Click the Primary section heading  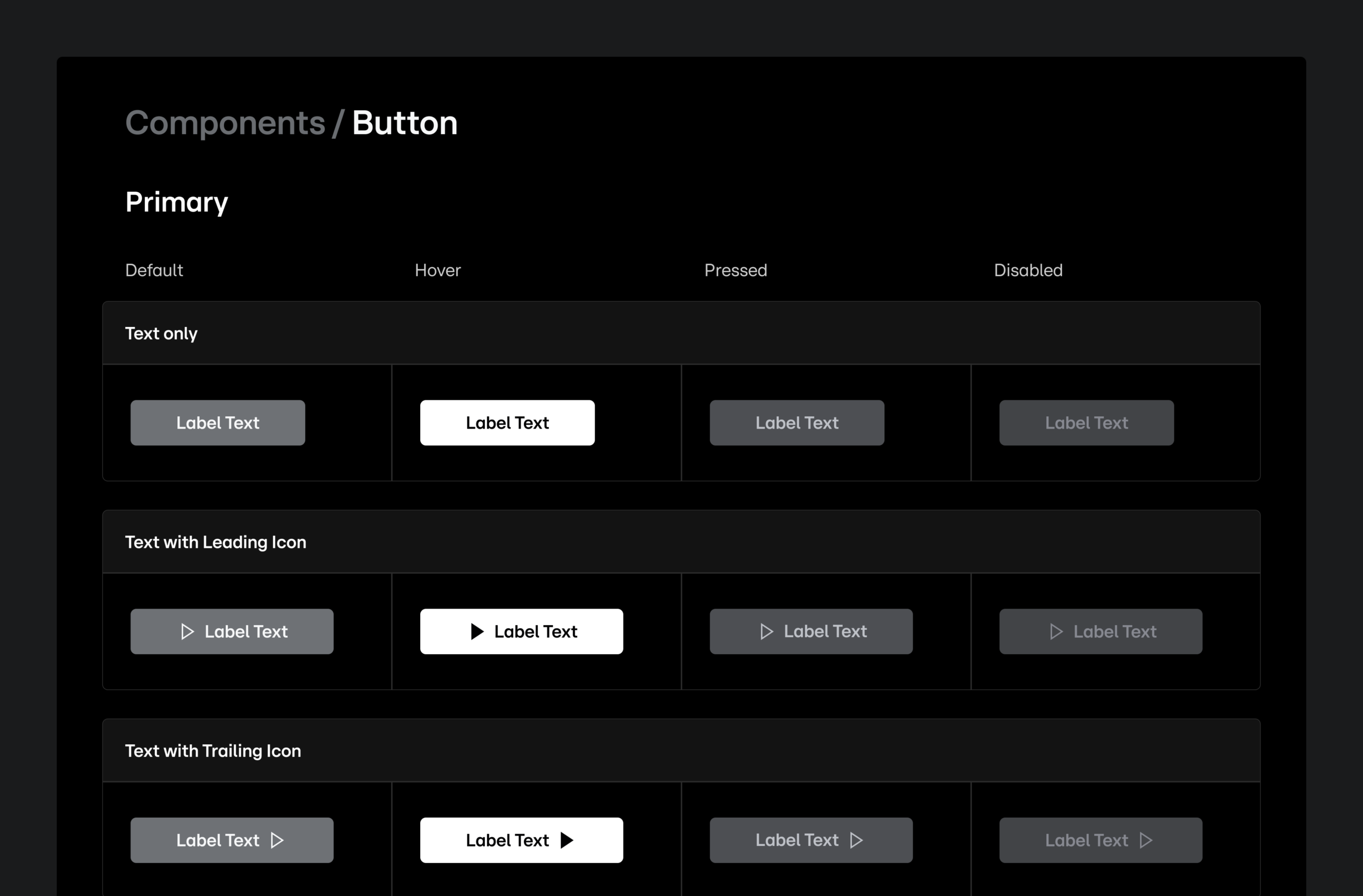pyautogui.click(x=176, y=203)
